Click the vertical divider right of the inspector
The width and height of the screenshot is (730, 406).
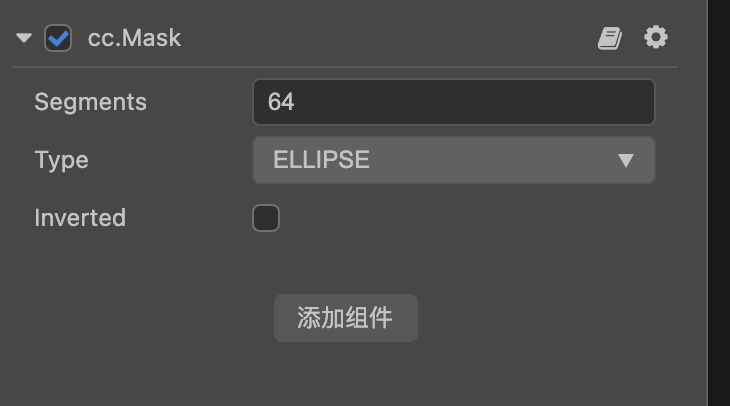(x=708, y=200)
